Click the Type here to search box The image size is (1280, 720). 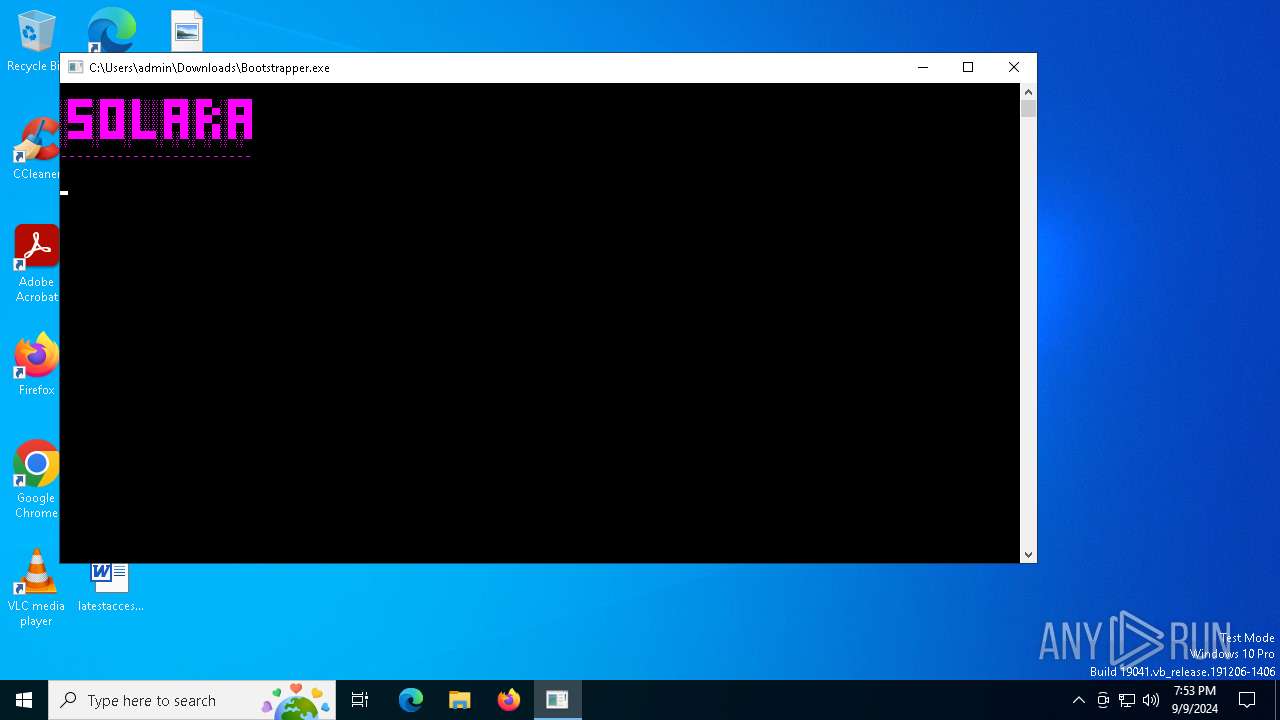(x=192, y=700)
